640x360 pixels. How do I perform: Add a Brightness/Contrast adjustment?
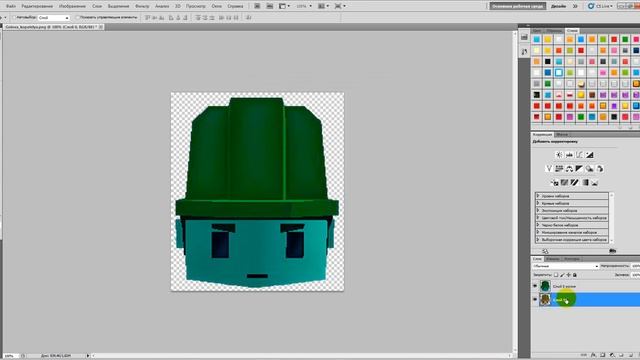559,155
